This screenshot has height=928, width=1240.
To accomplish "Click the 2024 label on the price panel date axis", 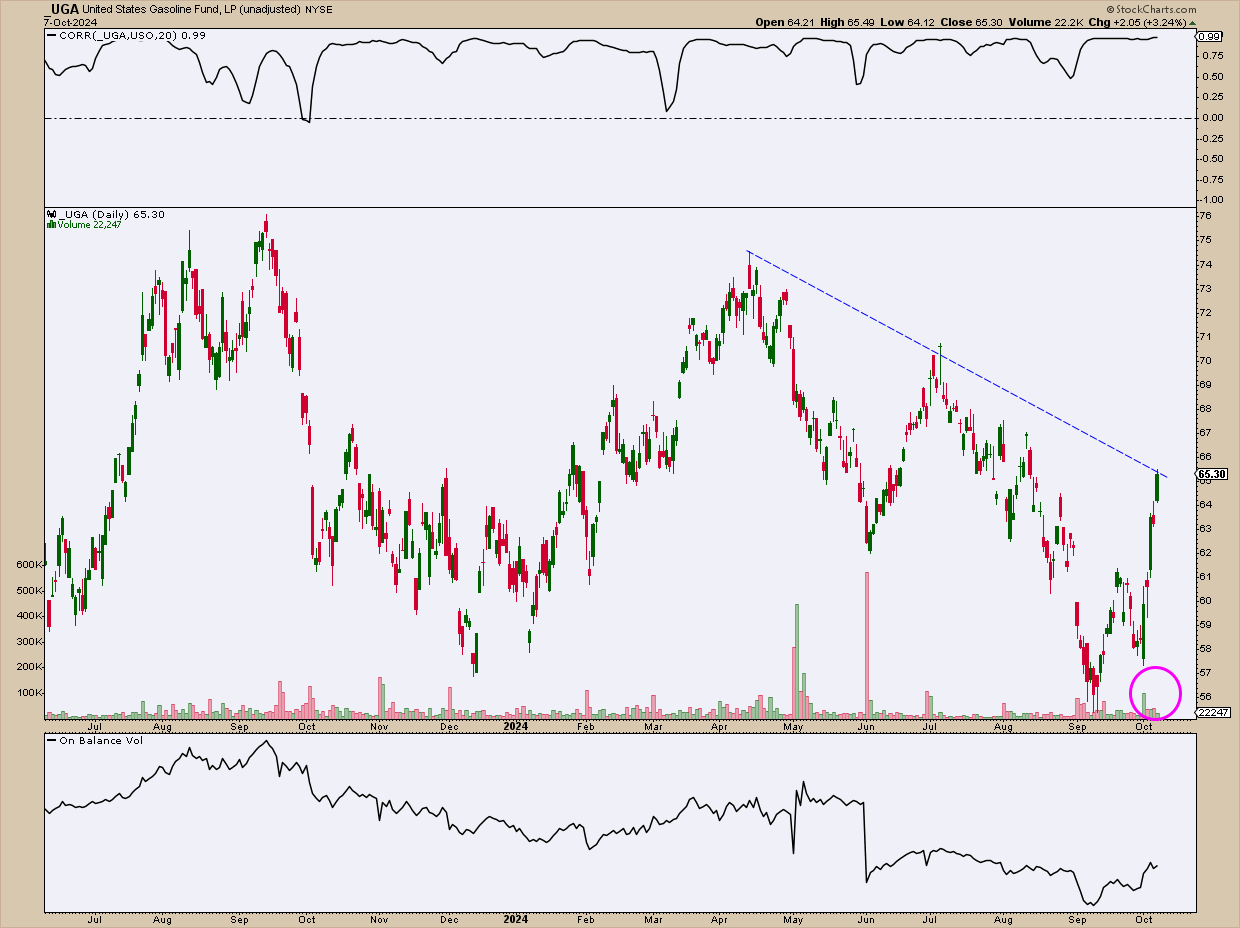I will coord(516,726).
